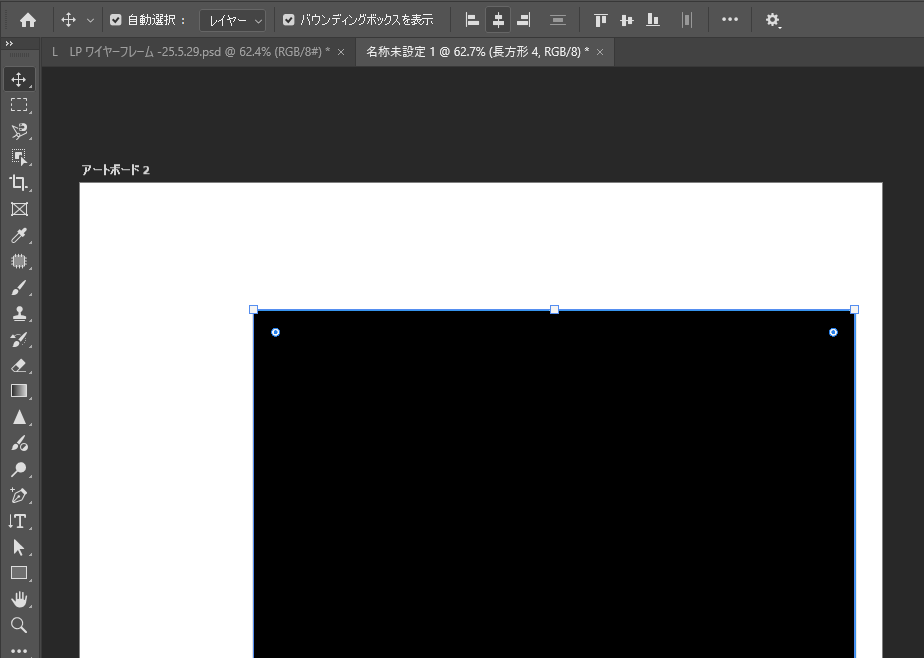Select the Vertical Type tool

point(18,521)
